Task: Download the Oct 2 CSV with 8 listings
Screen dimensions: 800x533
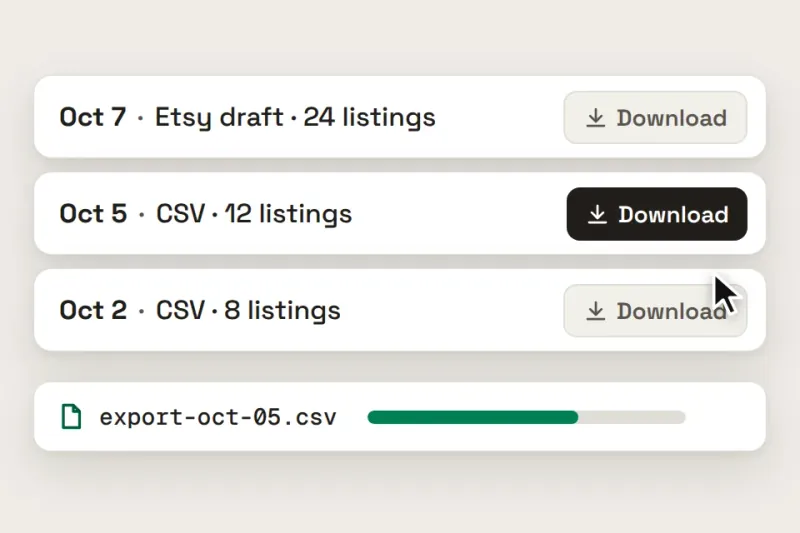Action: click(656, 311)
